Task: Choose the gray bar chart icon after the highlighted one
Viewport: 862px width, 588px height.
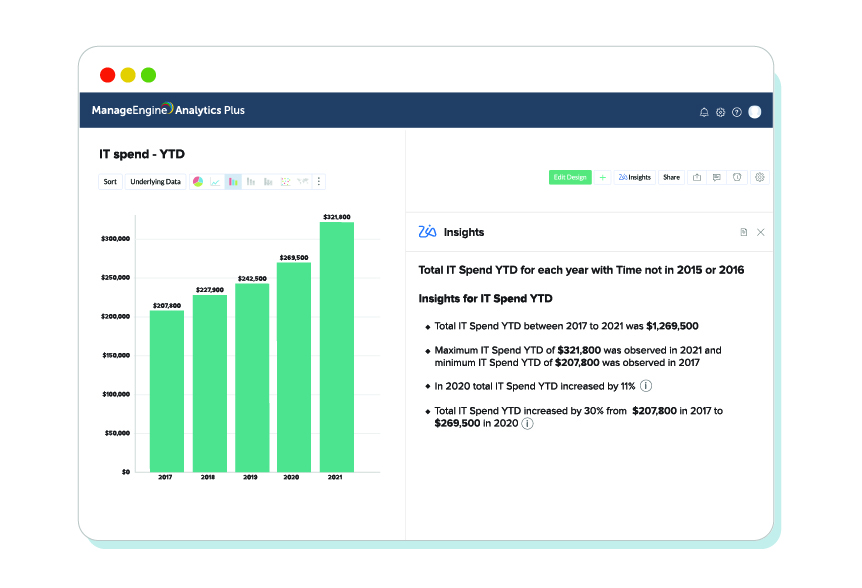Action: click(x=251, y=181)
